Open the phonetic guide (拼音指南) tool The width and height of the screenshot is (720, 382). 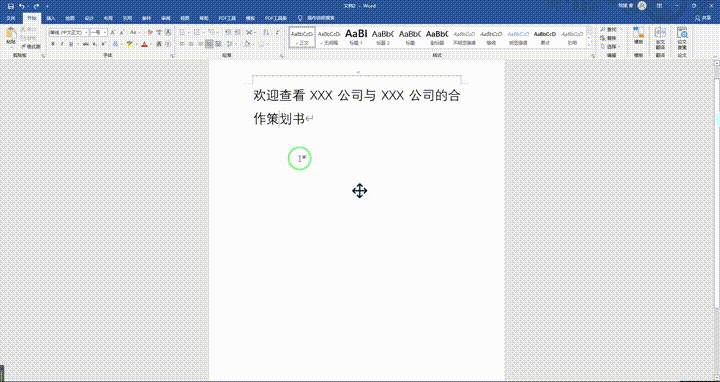click(159, 33)
